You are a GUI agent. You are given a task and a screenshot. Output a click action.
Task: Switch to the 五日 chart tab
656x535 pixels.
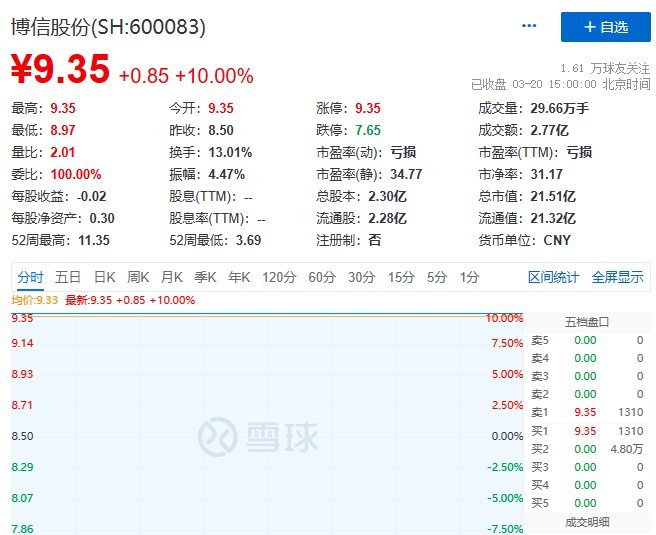[x=68, y=277]
